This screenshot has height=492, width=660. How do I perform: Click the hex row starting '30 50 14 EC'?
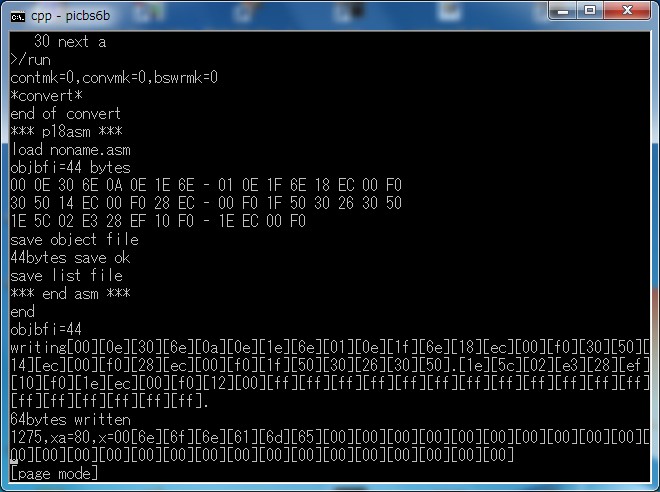click(x=206, y=203)
